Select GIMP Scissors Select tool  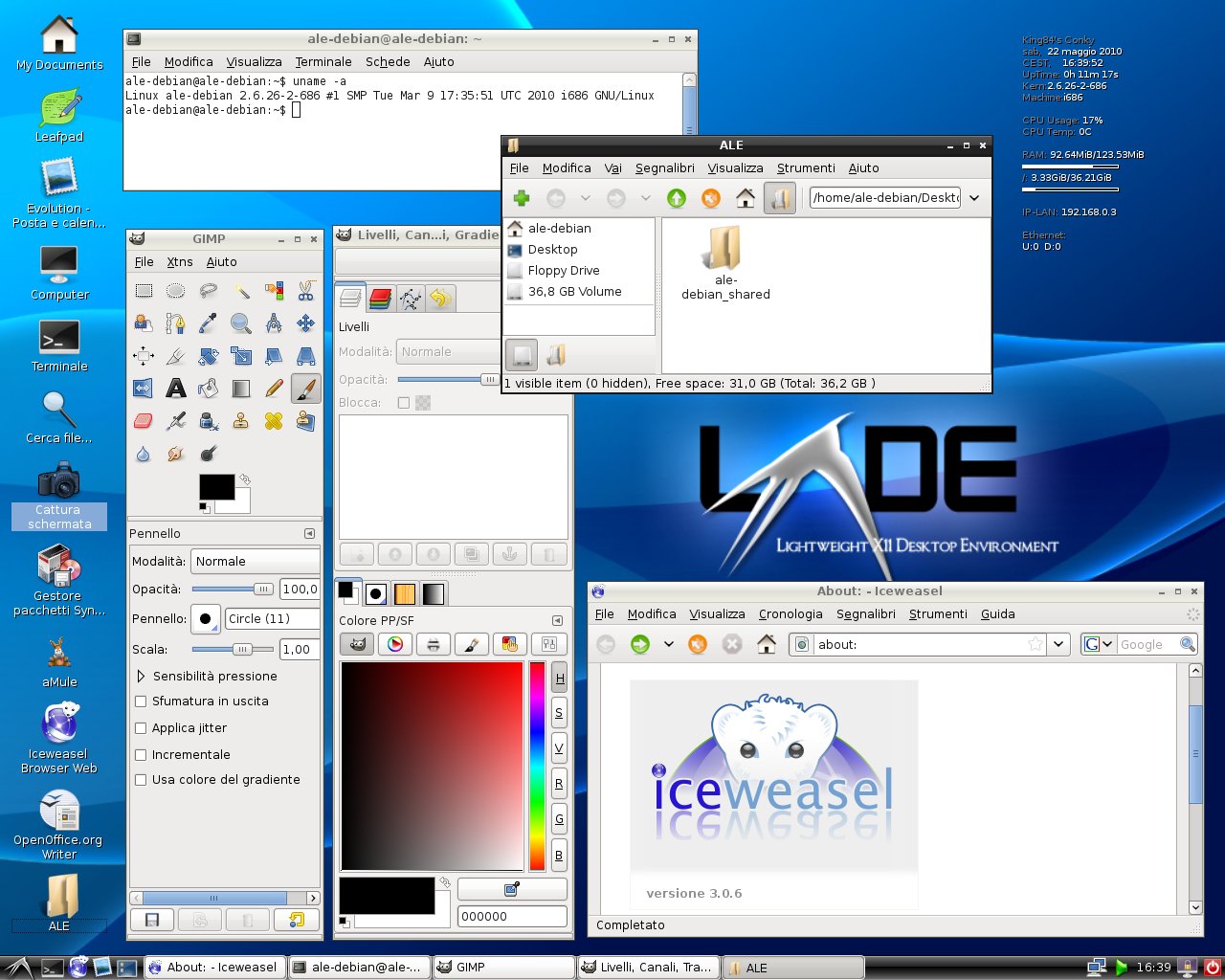306,291
